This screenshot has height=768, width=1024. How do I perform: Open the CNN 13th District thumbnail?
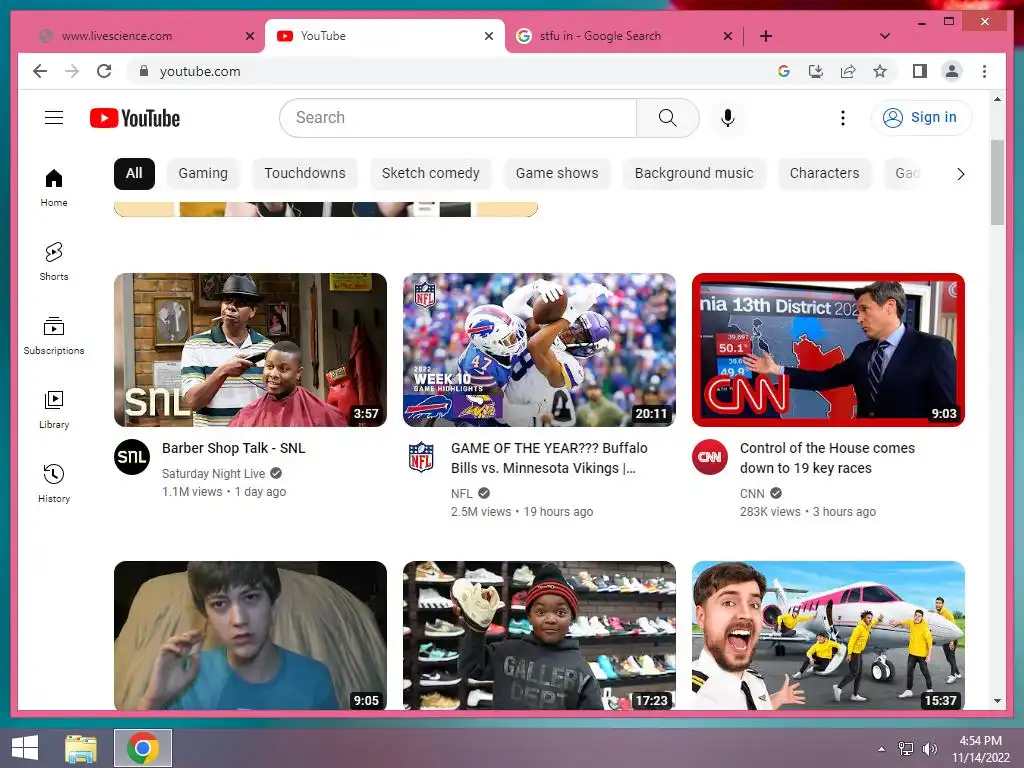(828, 350)
